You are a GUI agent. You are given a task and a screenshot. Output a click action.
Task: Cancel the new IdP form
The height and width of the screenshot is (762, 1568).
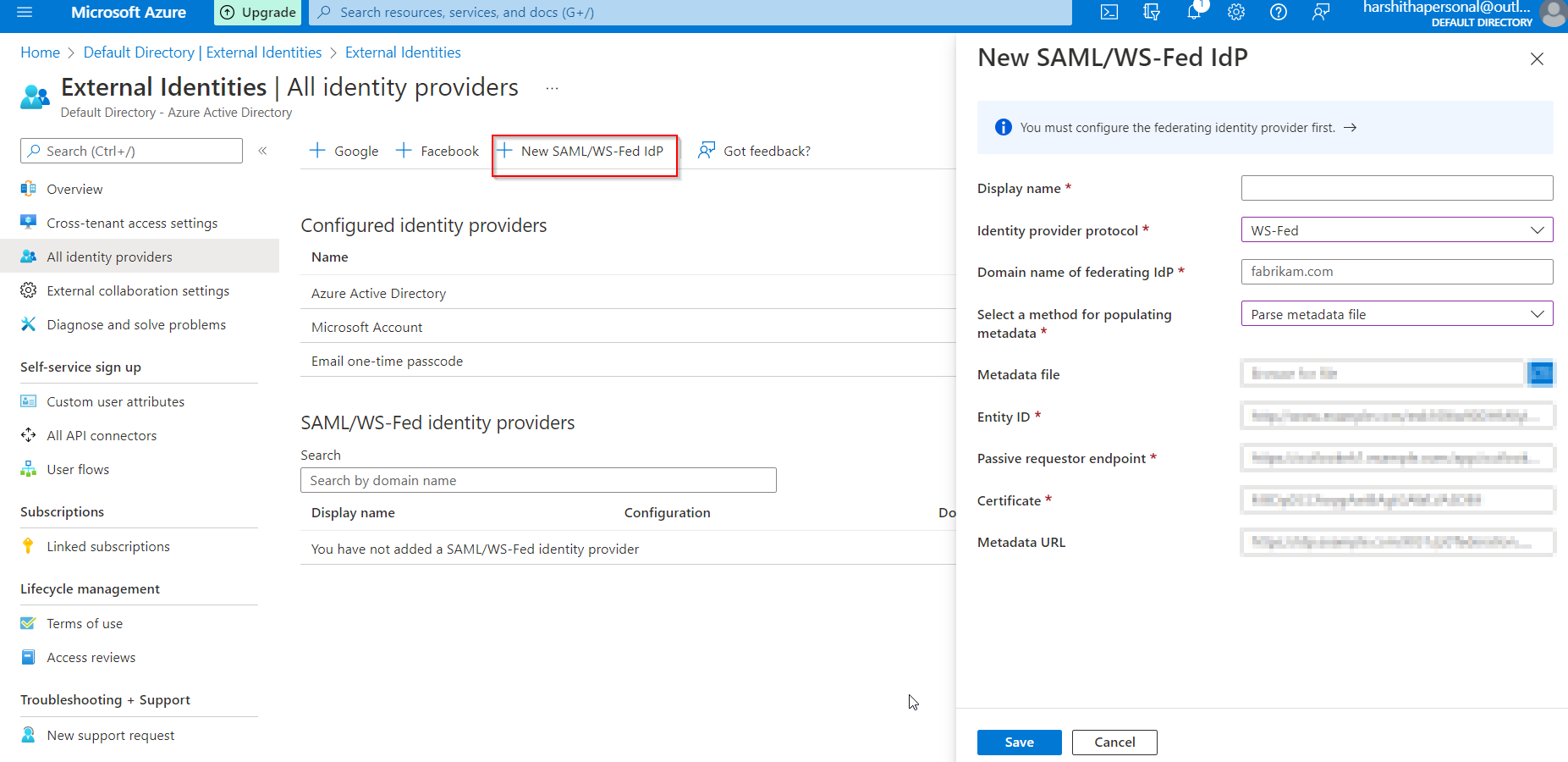[1114, 743]
